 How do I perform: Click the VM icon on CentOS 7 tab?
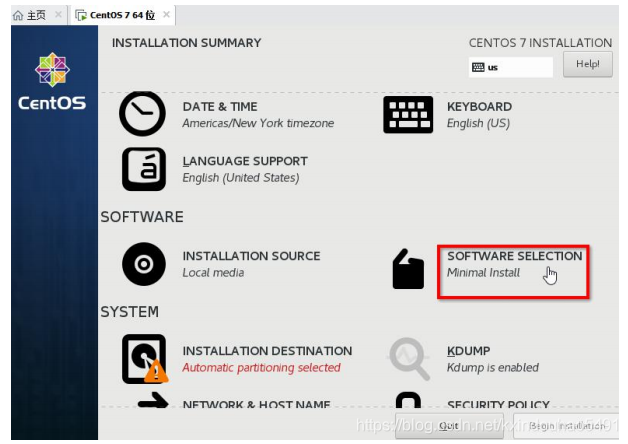click(x=81, y=16)
